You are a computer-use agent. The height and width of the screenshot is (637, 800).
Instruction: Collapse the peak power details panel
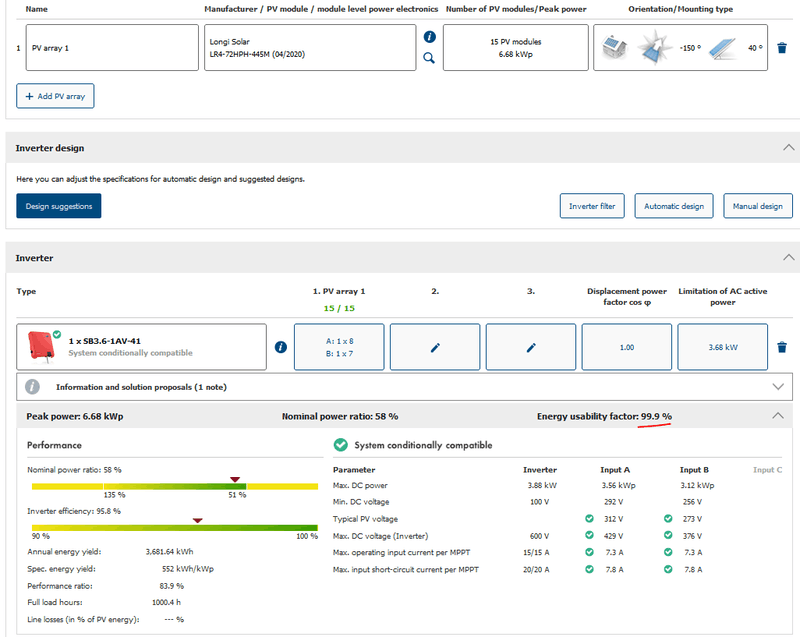tap(778, 415)
